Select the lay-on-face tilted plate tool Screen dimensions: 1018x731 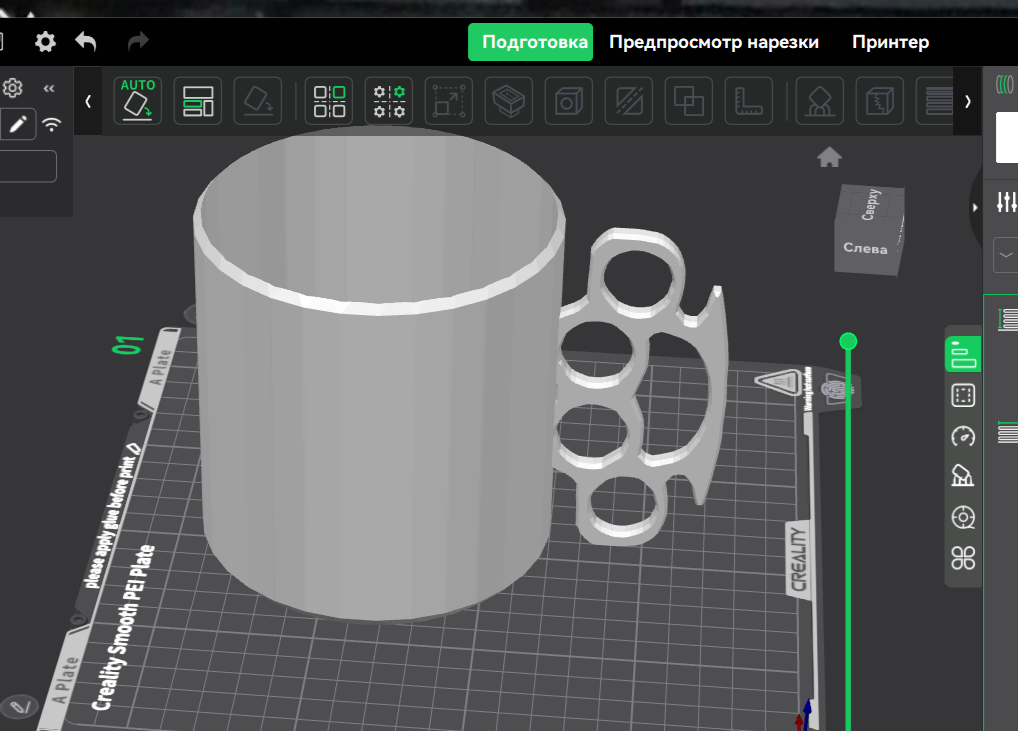coord(258,101)
